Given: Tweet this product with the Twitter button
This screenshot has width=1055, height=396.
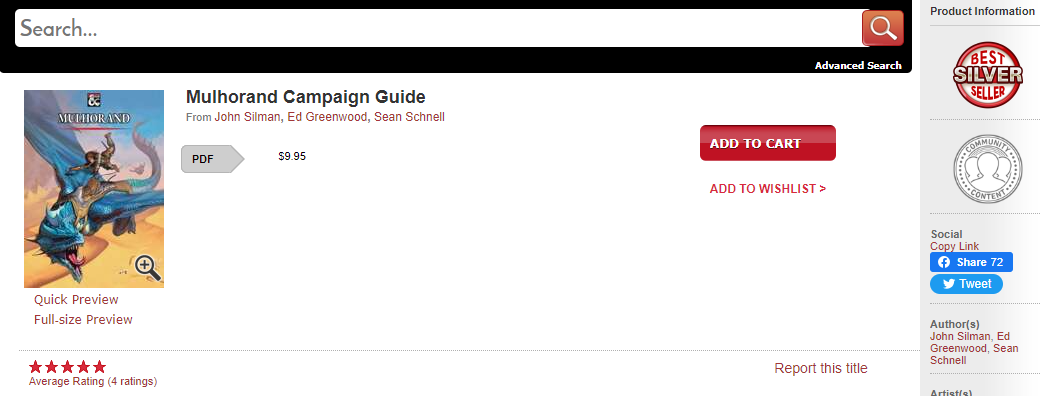Looking at the screenshot, I should (x=966, y=284).
